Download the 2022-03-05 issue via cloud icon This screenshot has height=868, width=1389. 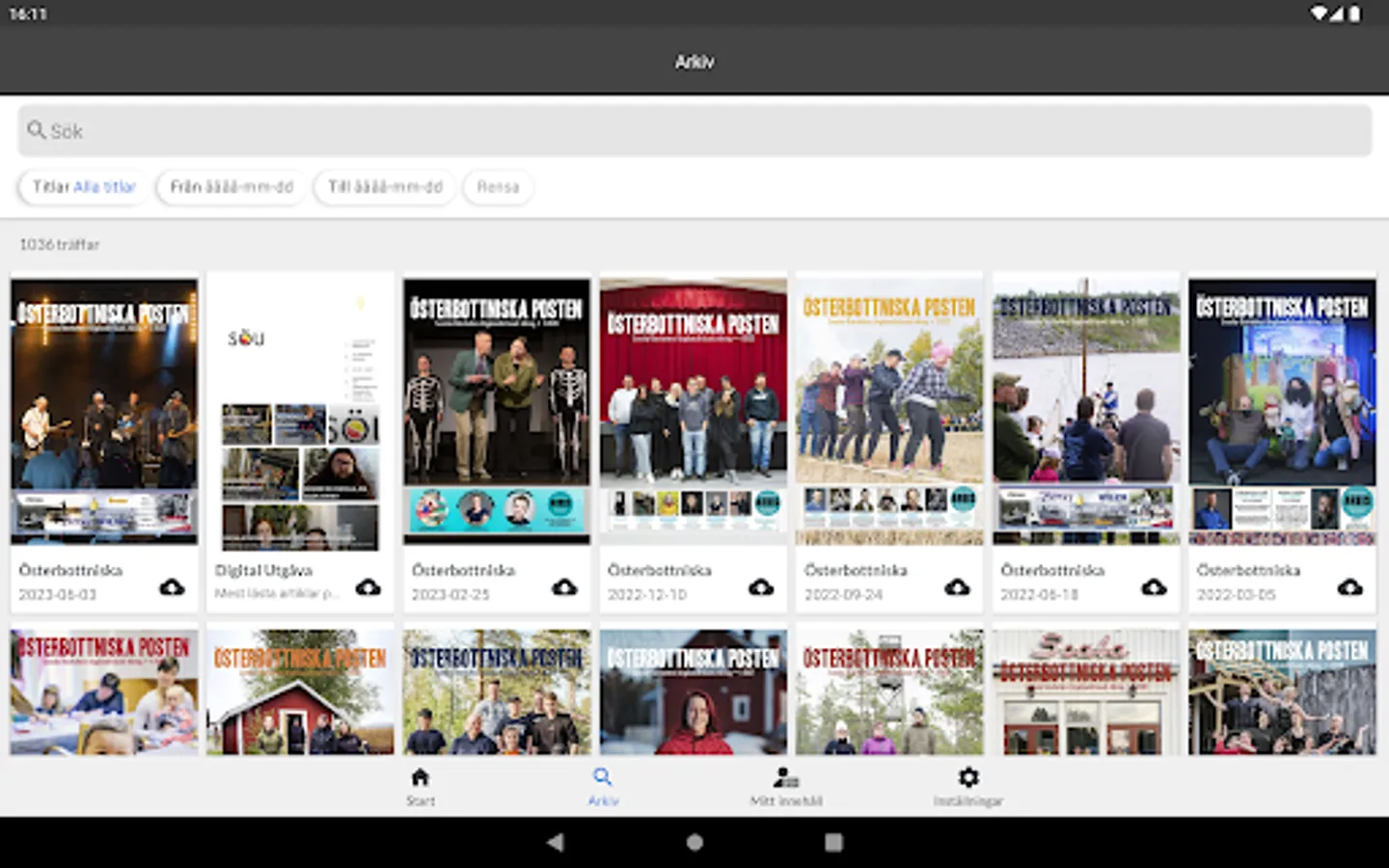point(1349,586)
